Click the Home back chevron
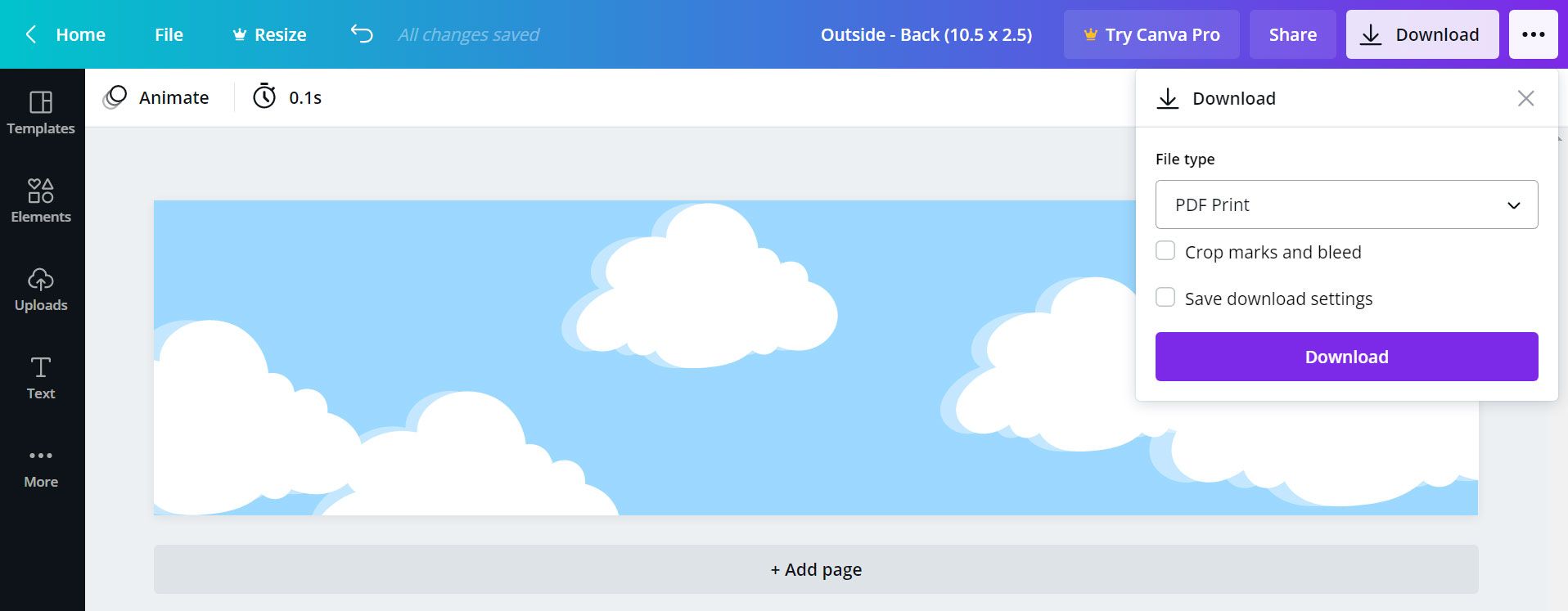 tap(31, 34)
